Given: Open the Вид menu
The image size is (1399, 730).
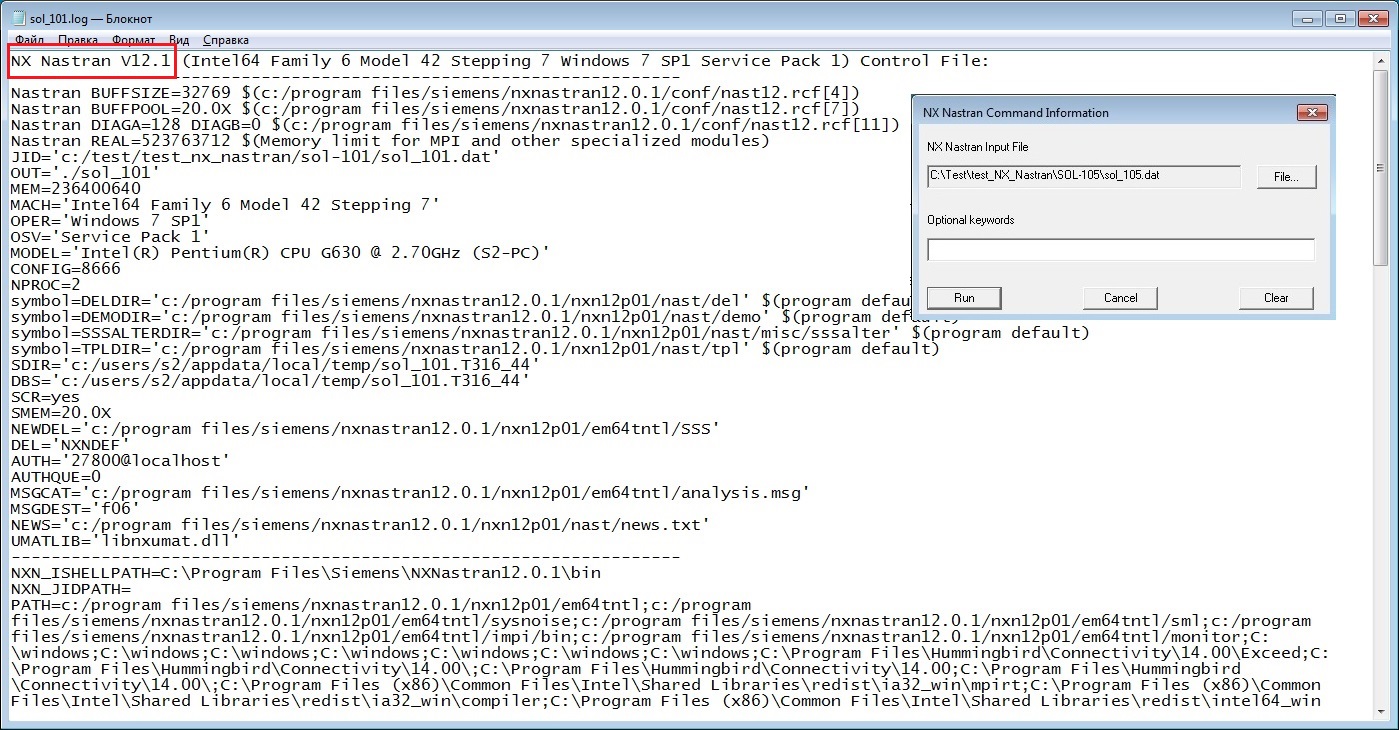Looking at the screenshot, I should [x=179, y=40].
